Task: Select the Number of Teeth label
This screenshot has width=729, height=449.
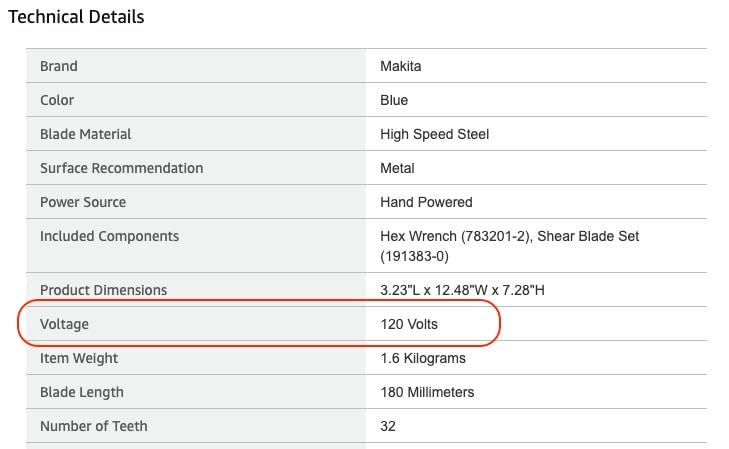Action: pos(93,426)
